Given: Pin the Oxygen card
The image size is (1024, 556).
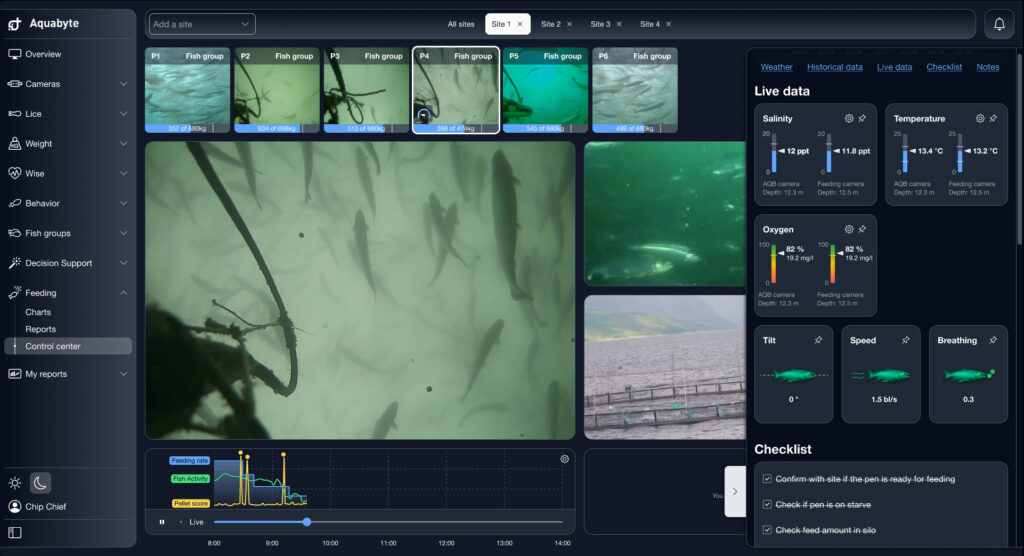Looking at the screenshot, I should [x=862, y=229].
